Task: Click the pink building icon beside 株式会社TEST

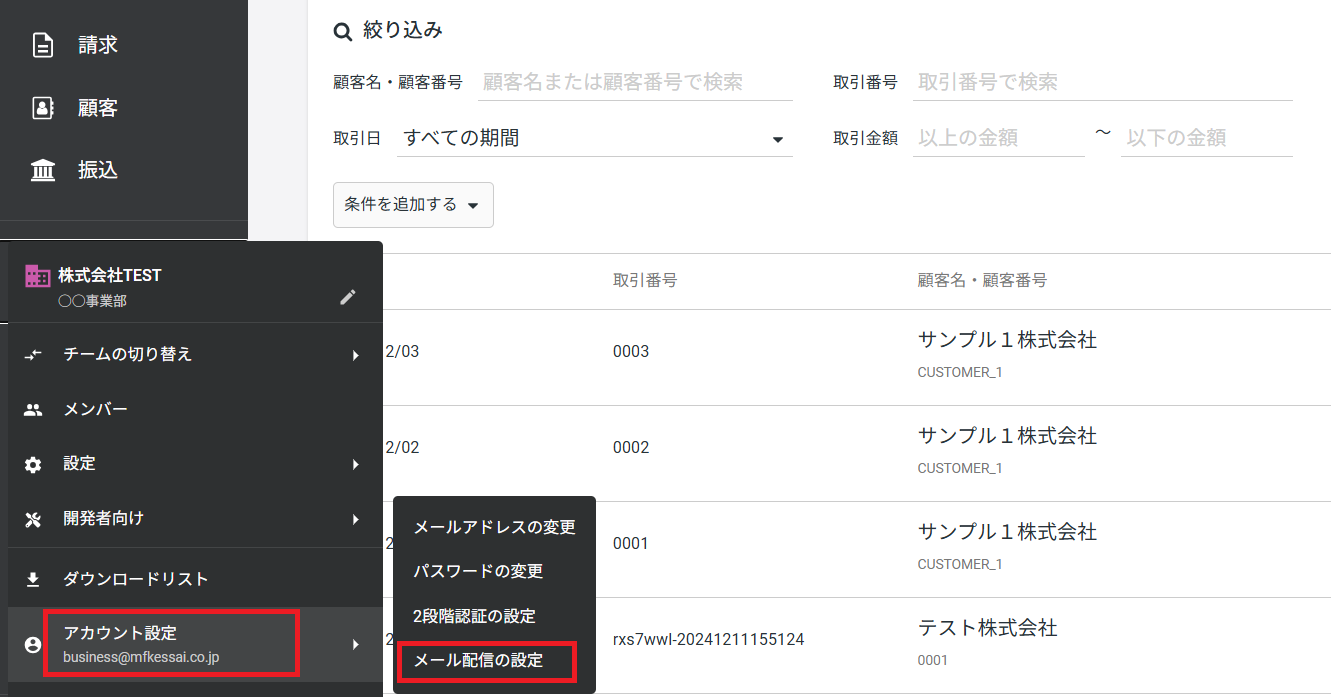Action: click(37, 277)
